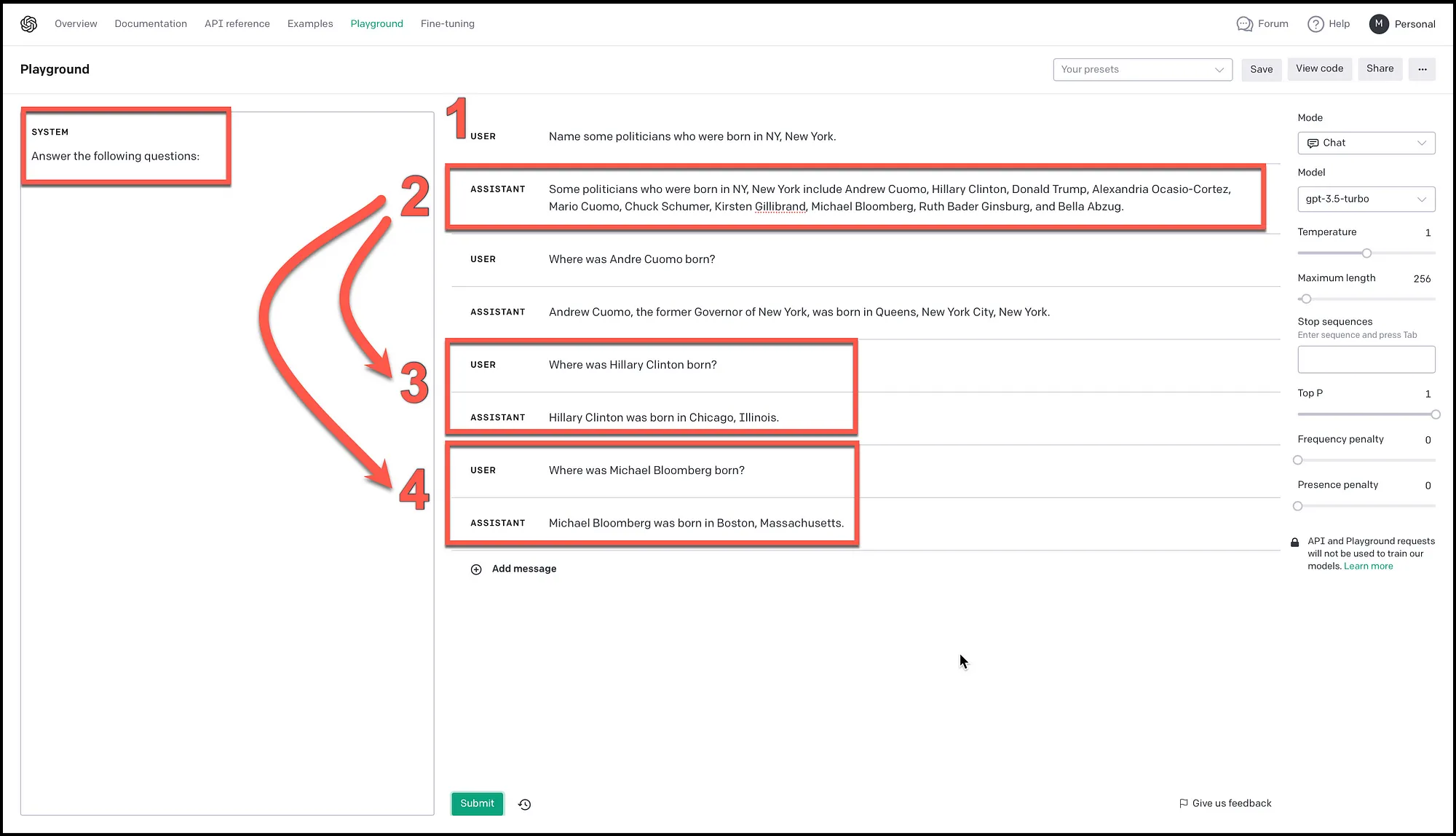Toggle the role label on the Hillary Clinton question

(x=483, y=365)
